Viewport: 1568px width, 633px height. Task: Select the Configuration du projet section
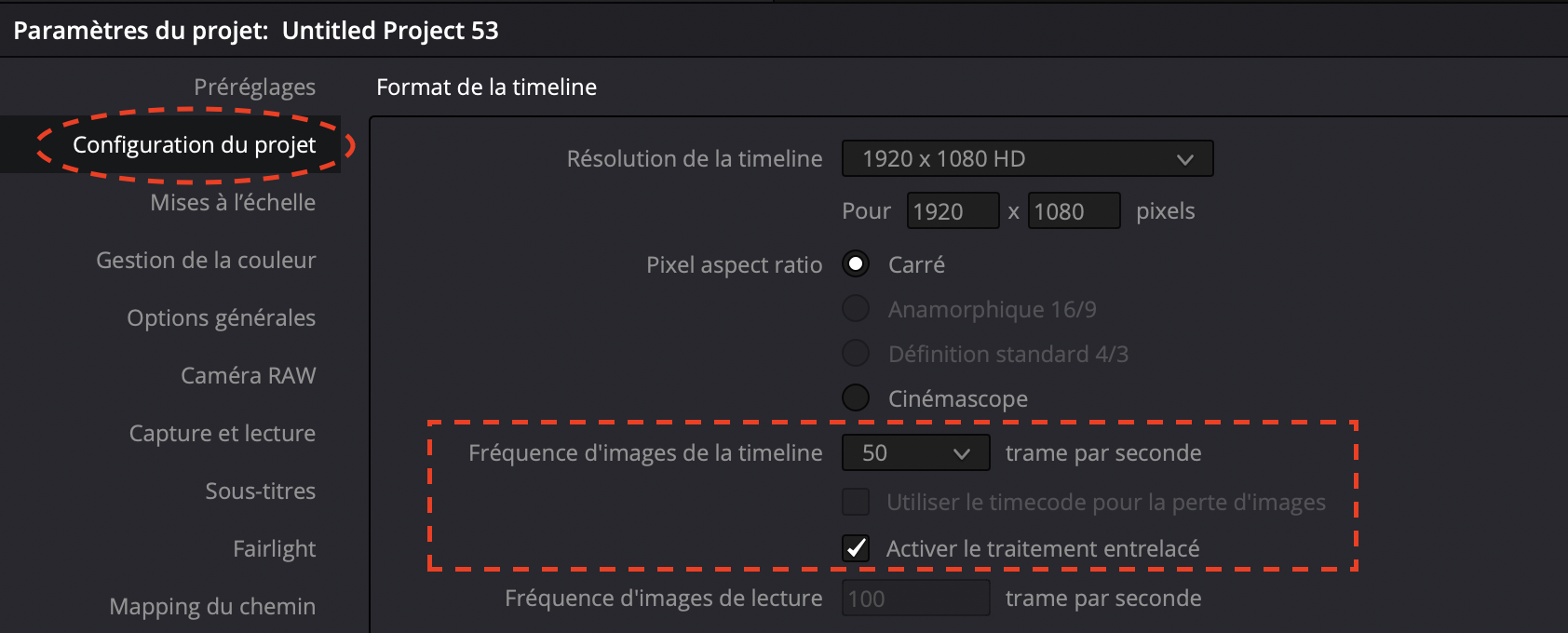pyautogui.click(x=194, y=144)
